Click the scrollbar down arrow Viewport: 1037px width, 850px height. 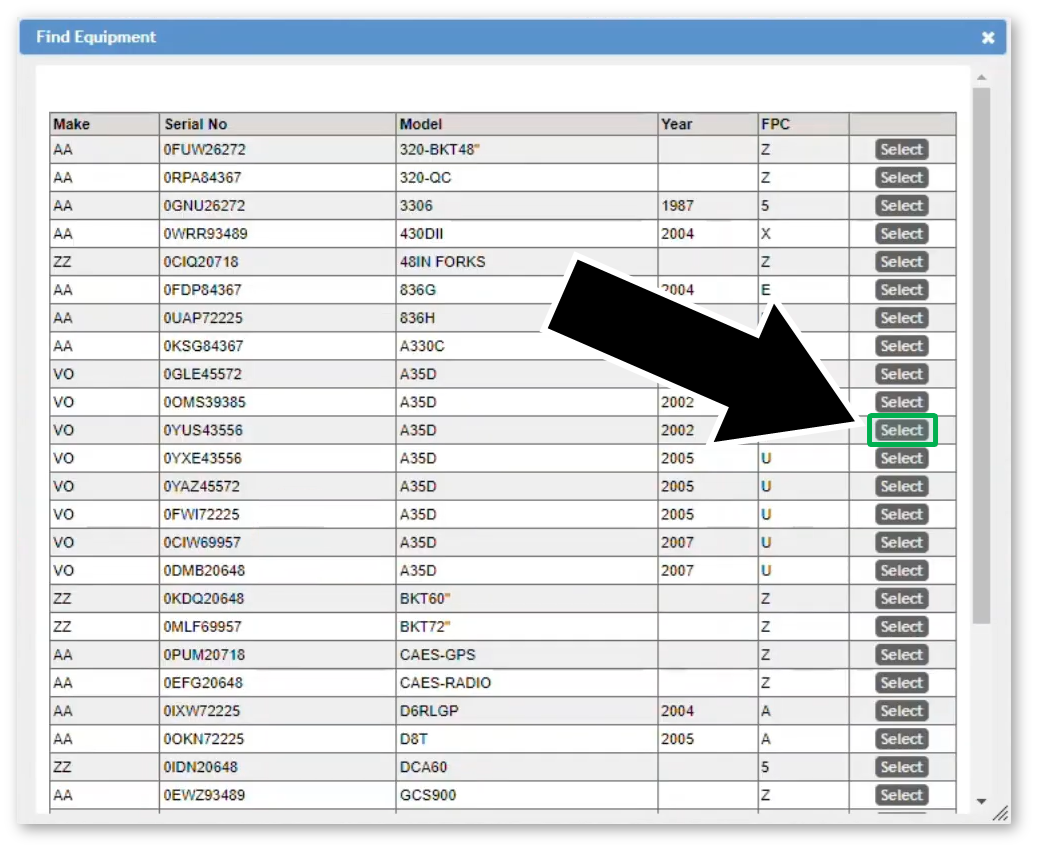pos(981,802)
